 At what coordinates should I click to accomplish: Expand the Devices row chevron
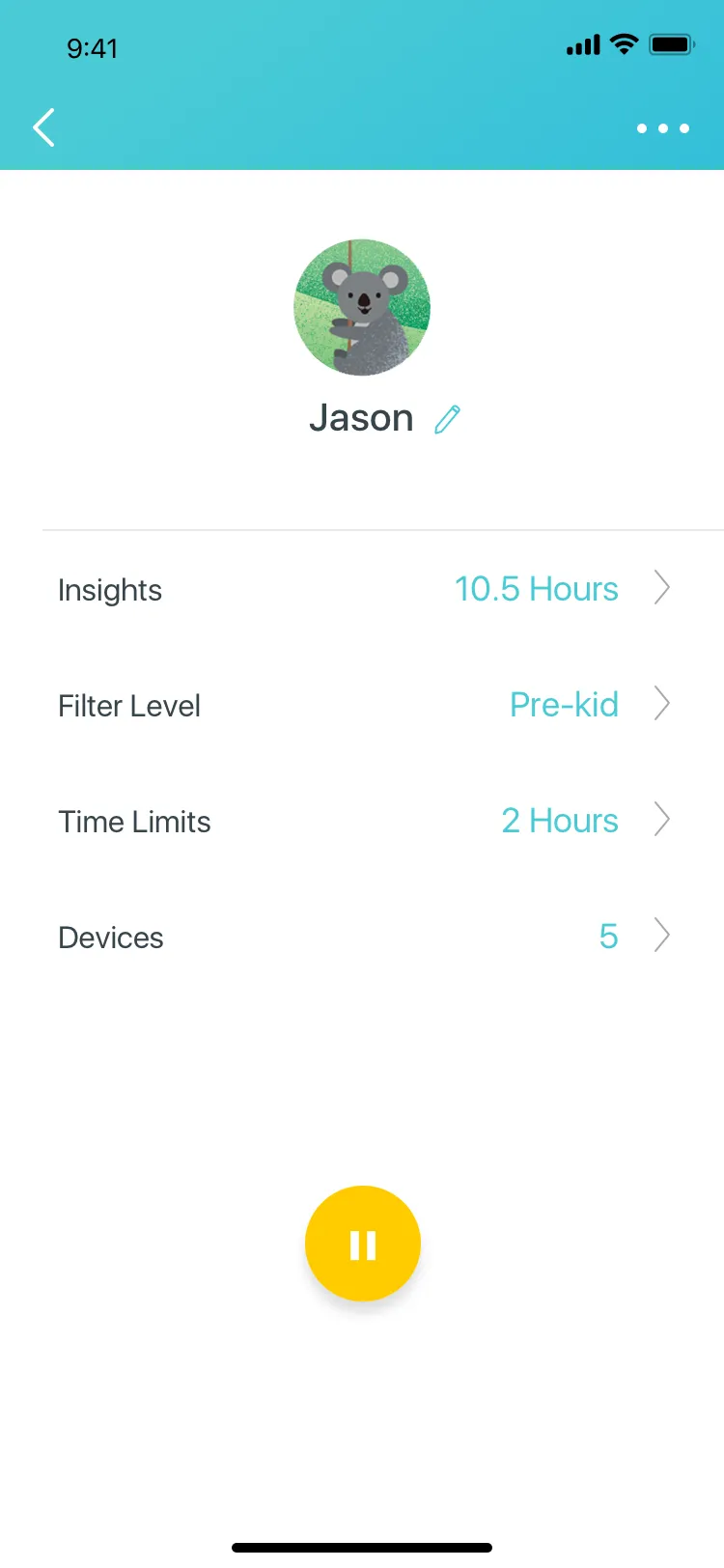click(x=661, y=935)
